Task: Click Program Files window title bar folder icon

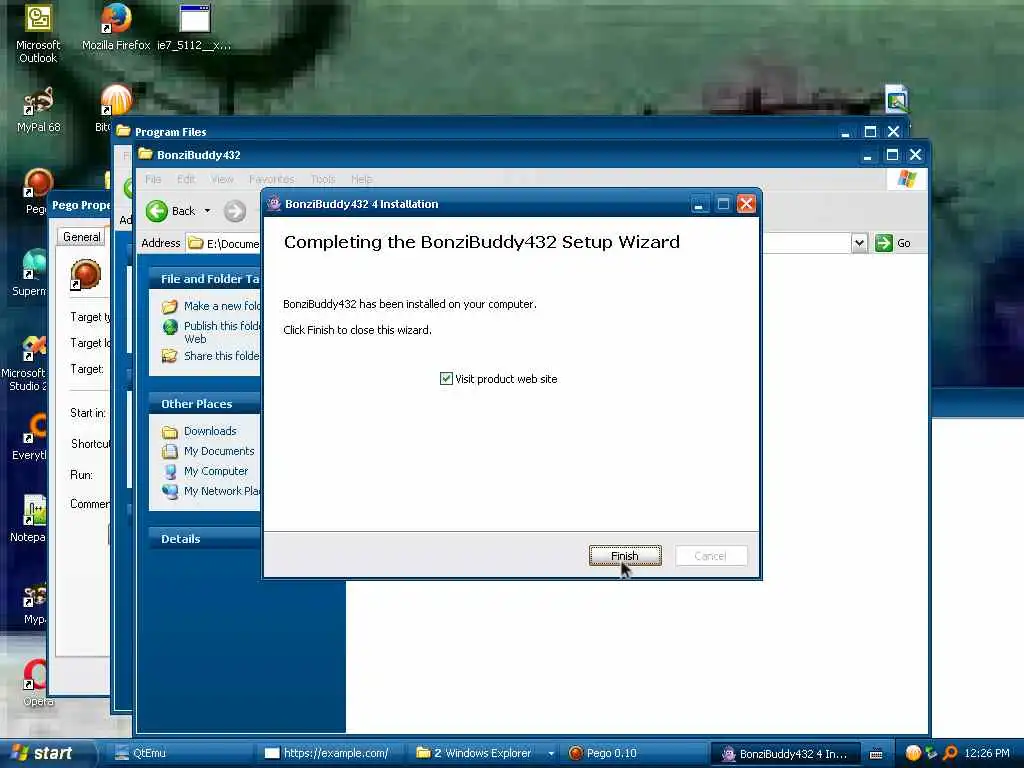Action: click(x=123, y=131)
